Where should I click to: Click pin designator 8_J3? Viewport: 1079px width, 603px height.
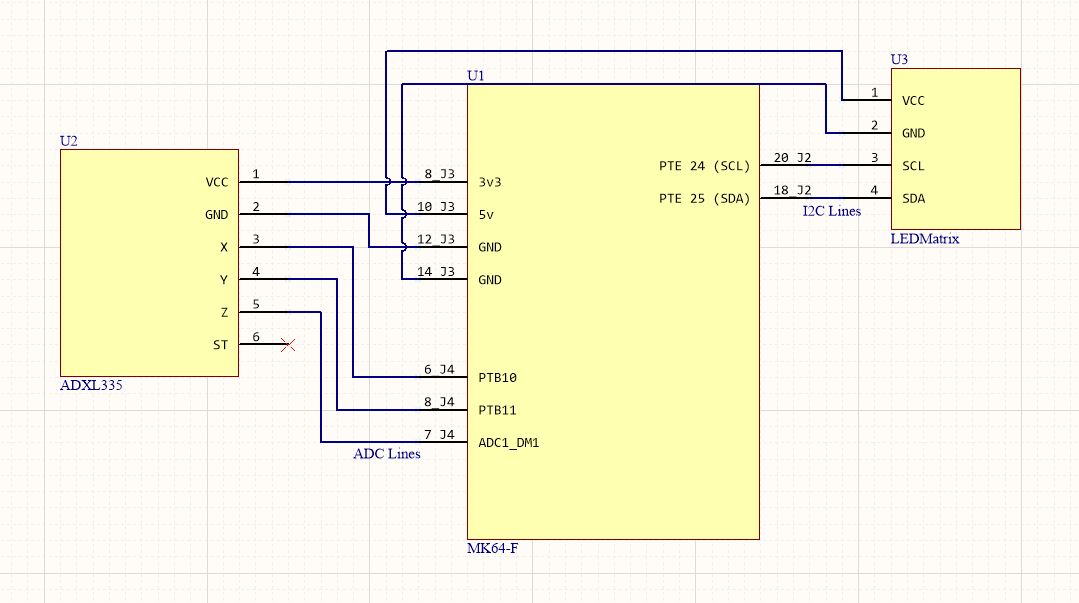[x=439, y=174]
